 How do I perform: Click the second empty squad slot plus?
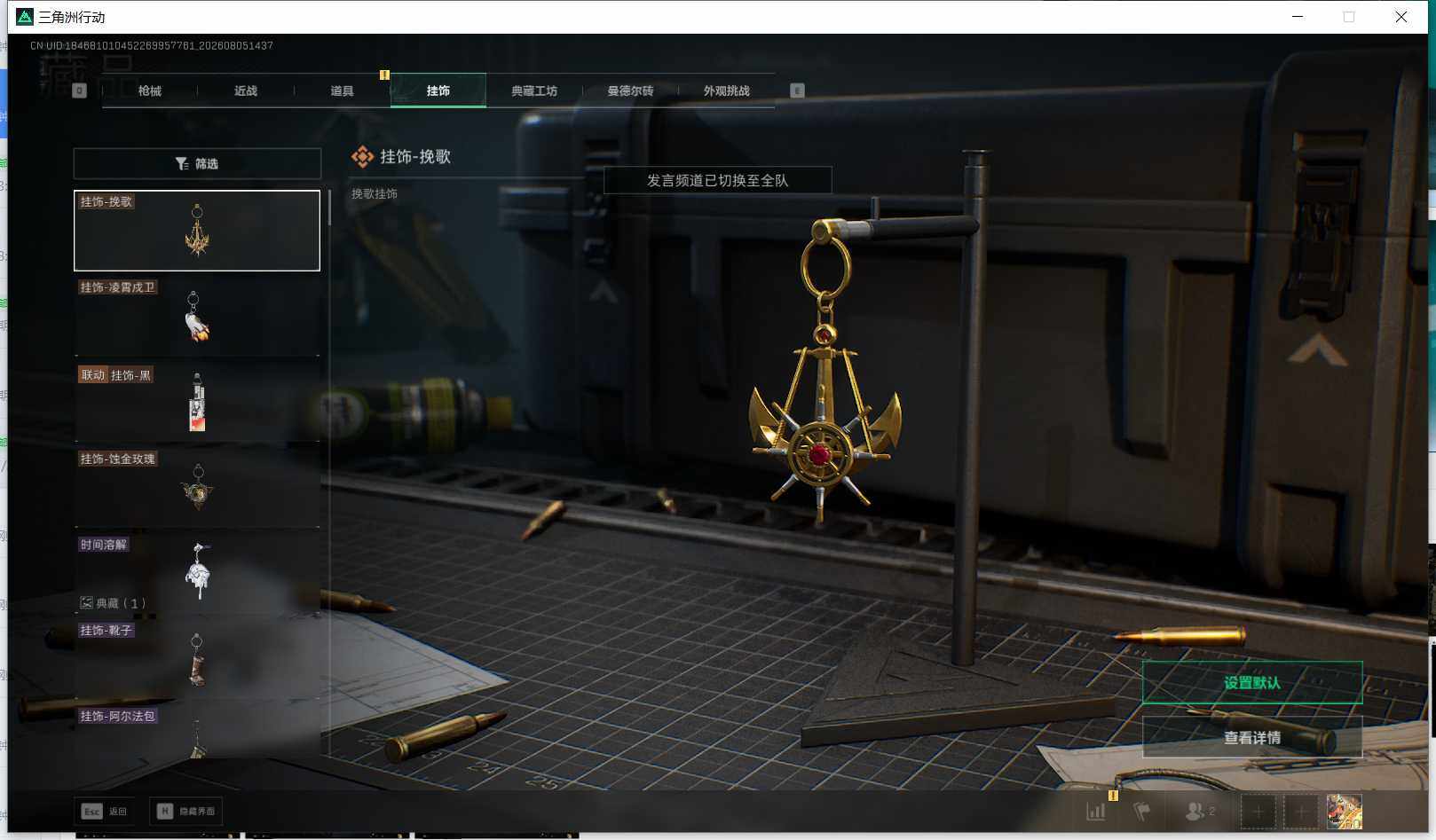[1301, 811]
